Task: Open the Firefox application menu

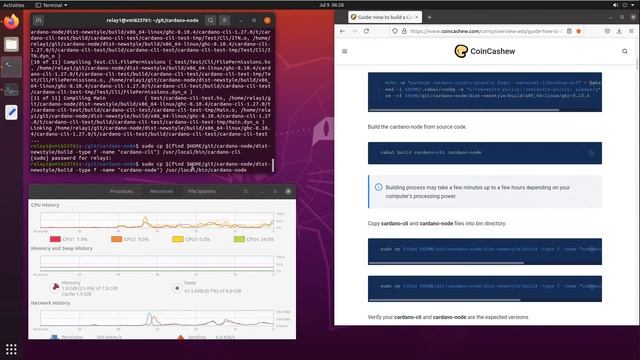Action: point(631,31)
